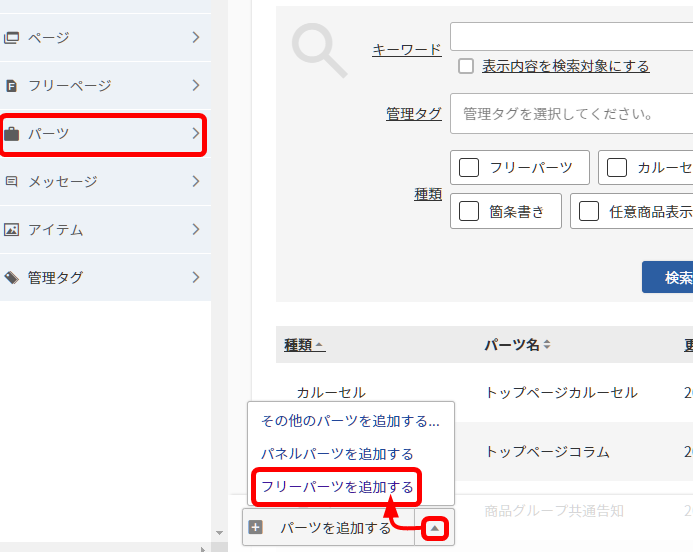The height and width of the screenshot is (552, 693).
Task: Click the ページ sidebar icon
Action: tap(12, 38)
